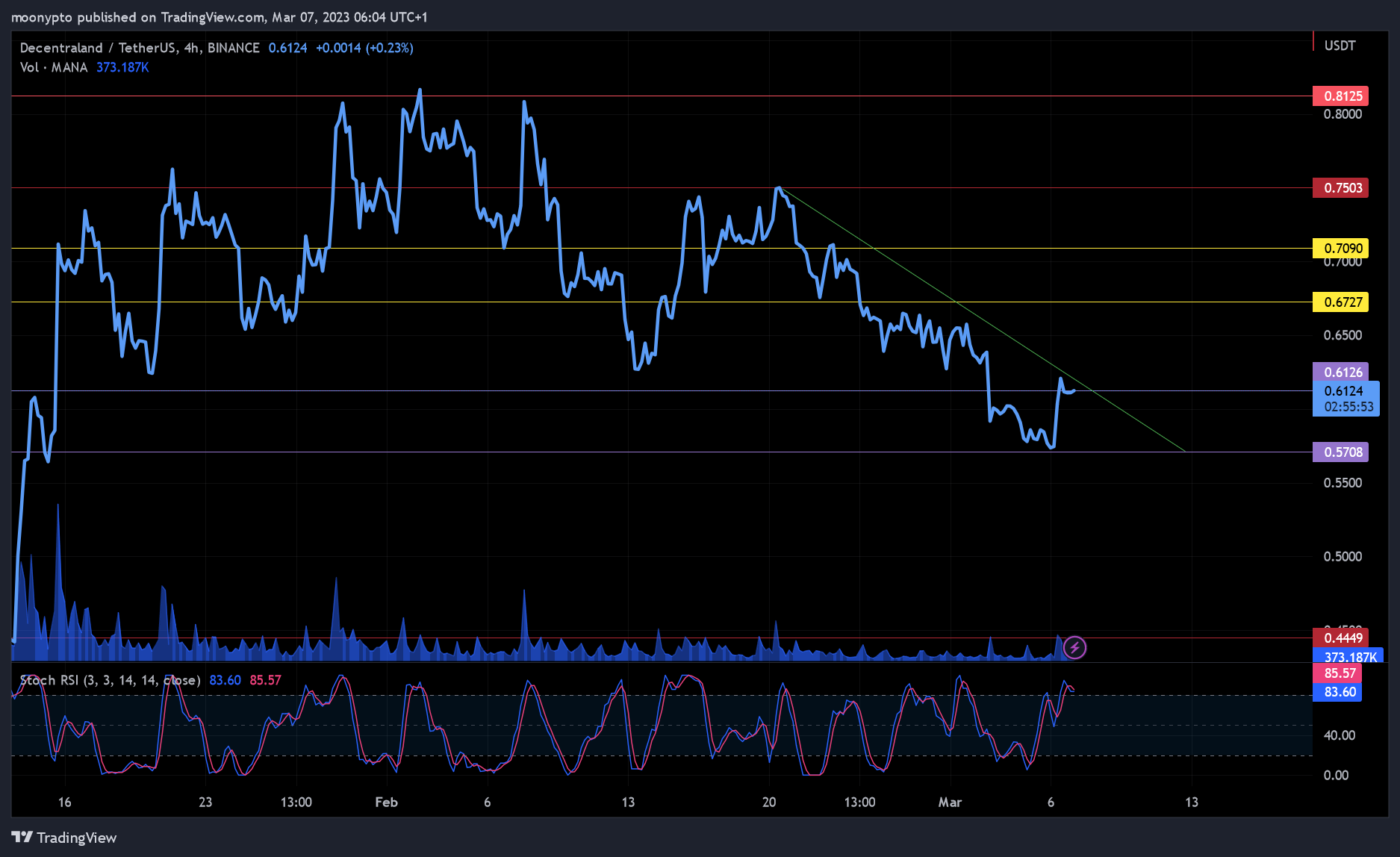
Task: Click the Feb label on time axis
Action: (386, 802)
